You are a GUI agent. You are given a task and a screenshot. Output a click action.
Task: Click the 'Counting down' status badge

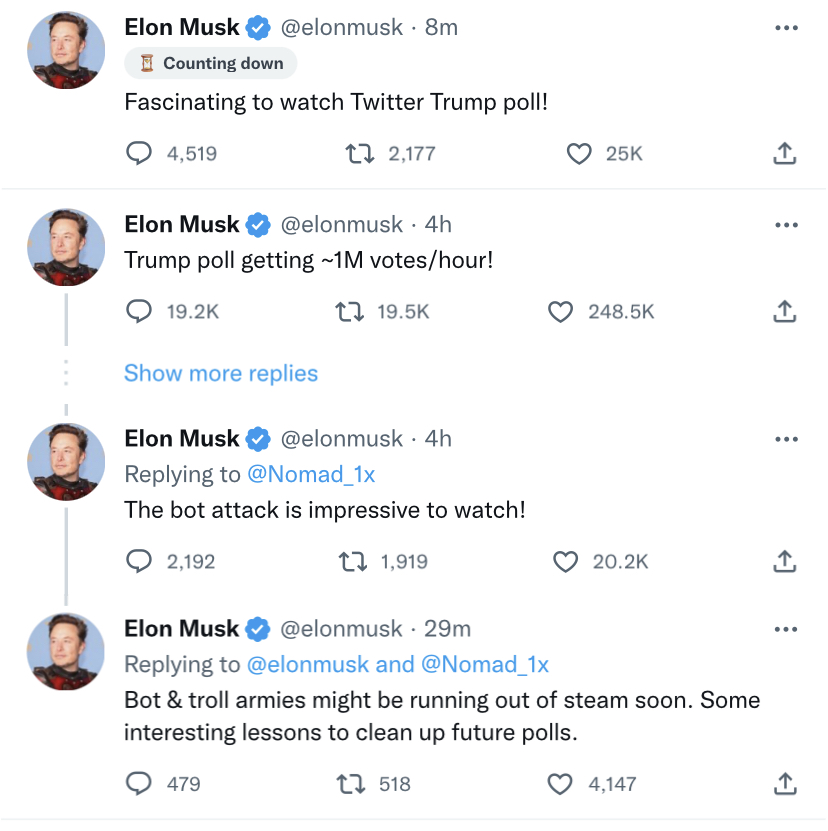click(211, 63)
